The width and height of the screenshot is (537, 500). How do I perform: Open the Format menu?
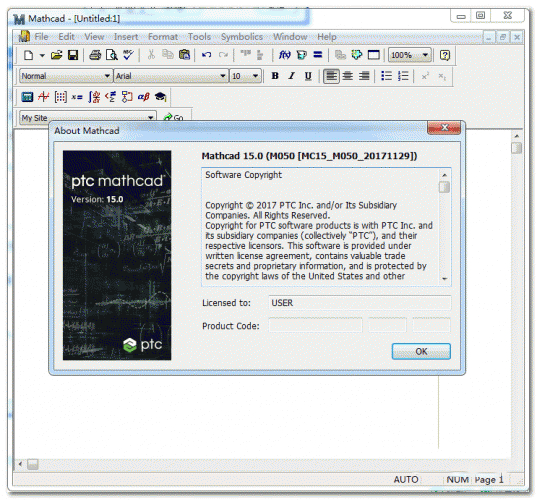[x=163, y=37]
